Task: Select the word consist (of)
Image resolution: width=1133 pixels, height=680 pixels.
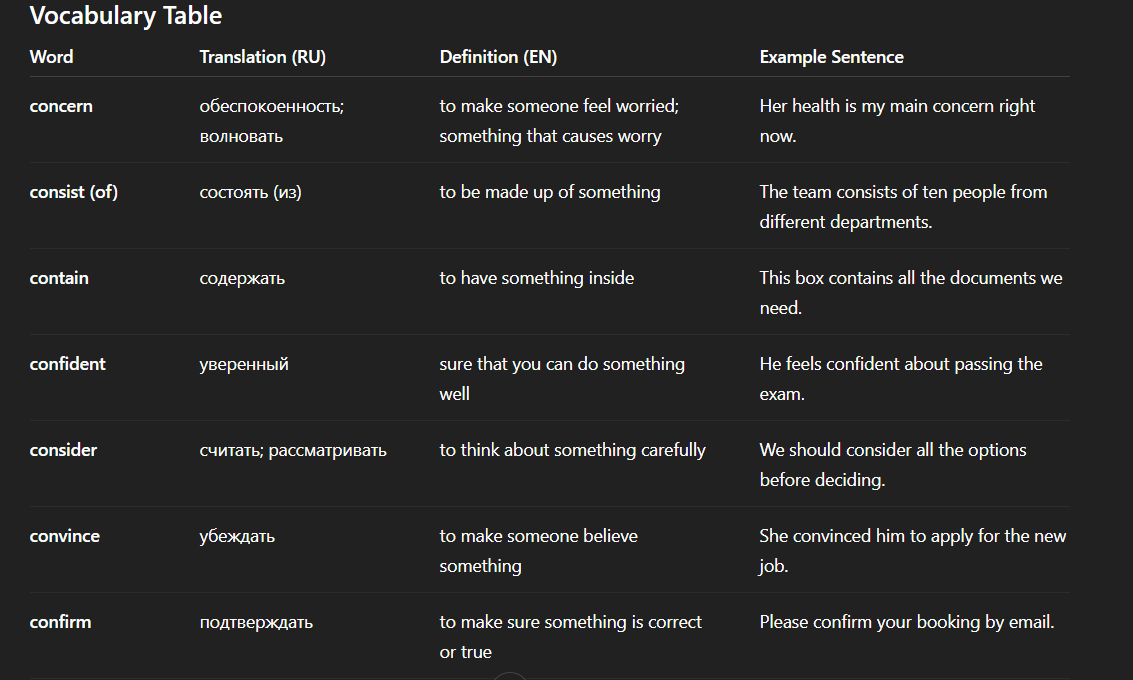Action: tap(74, 192)
